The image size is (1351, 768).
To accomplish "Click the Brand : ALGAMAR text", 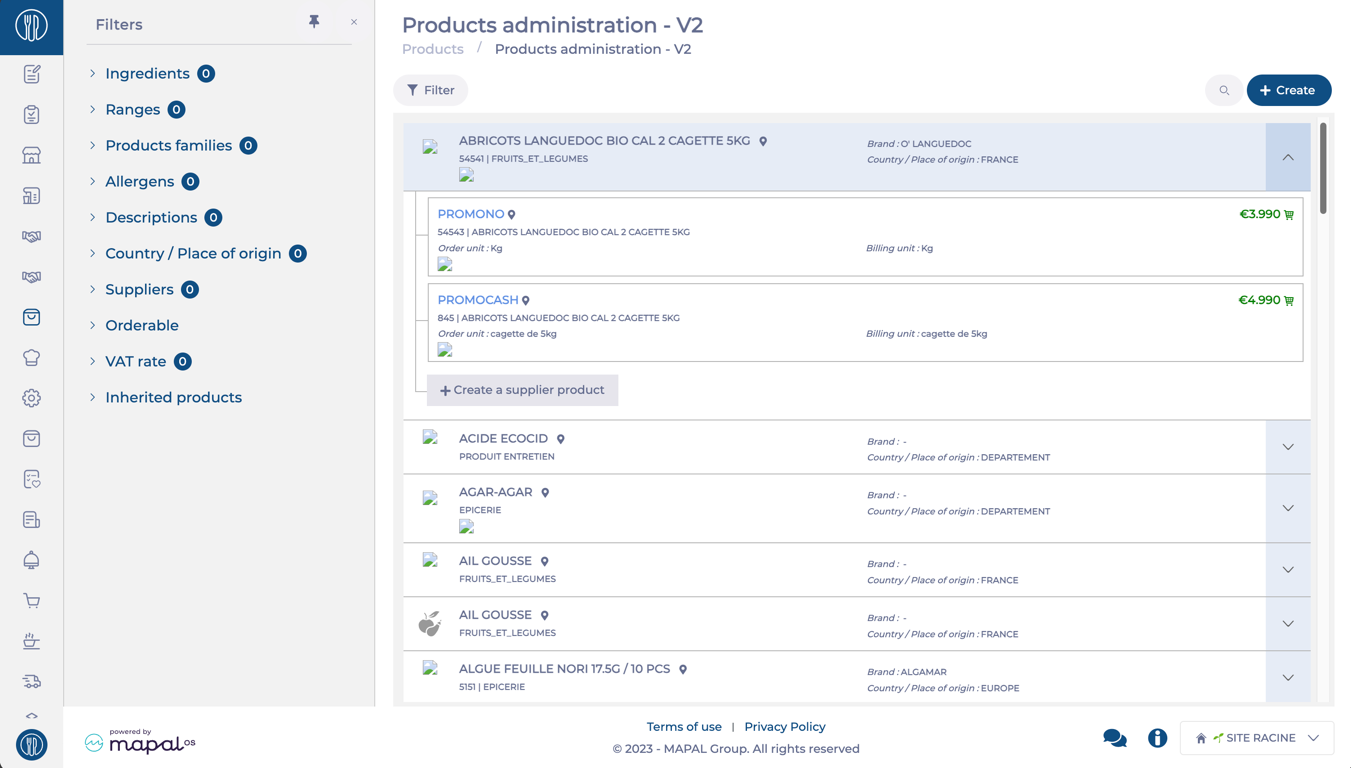I will (x=907, y=672).
